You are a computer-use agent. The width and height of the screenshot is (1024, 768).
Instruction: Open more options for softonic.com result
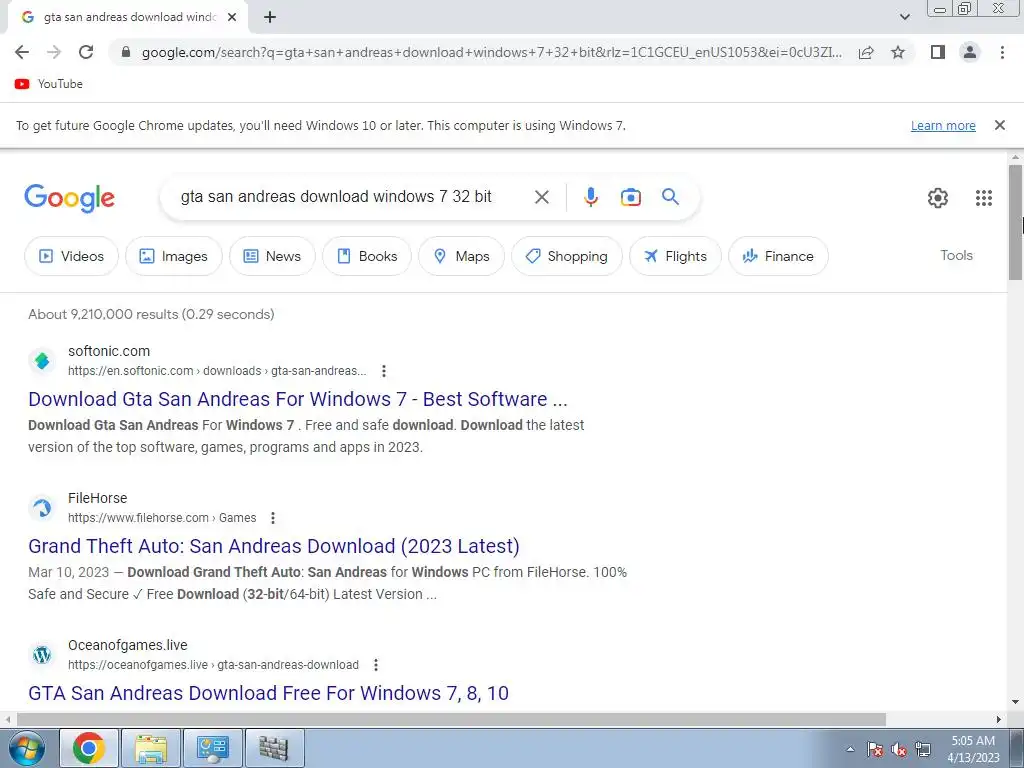(384, 371)
